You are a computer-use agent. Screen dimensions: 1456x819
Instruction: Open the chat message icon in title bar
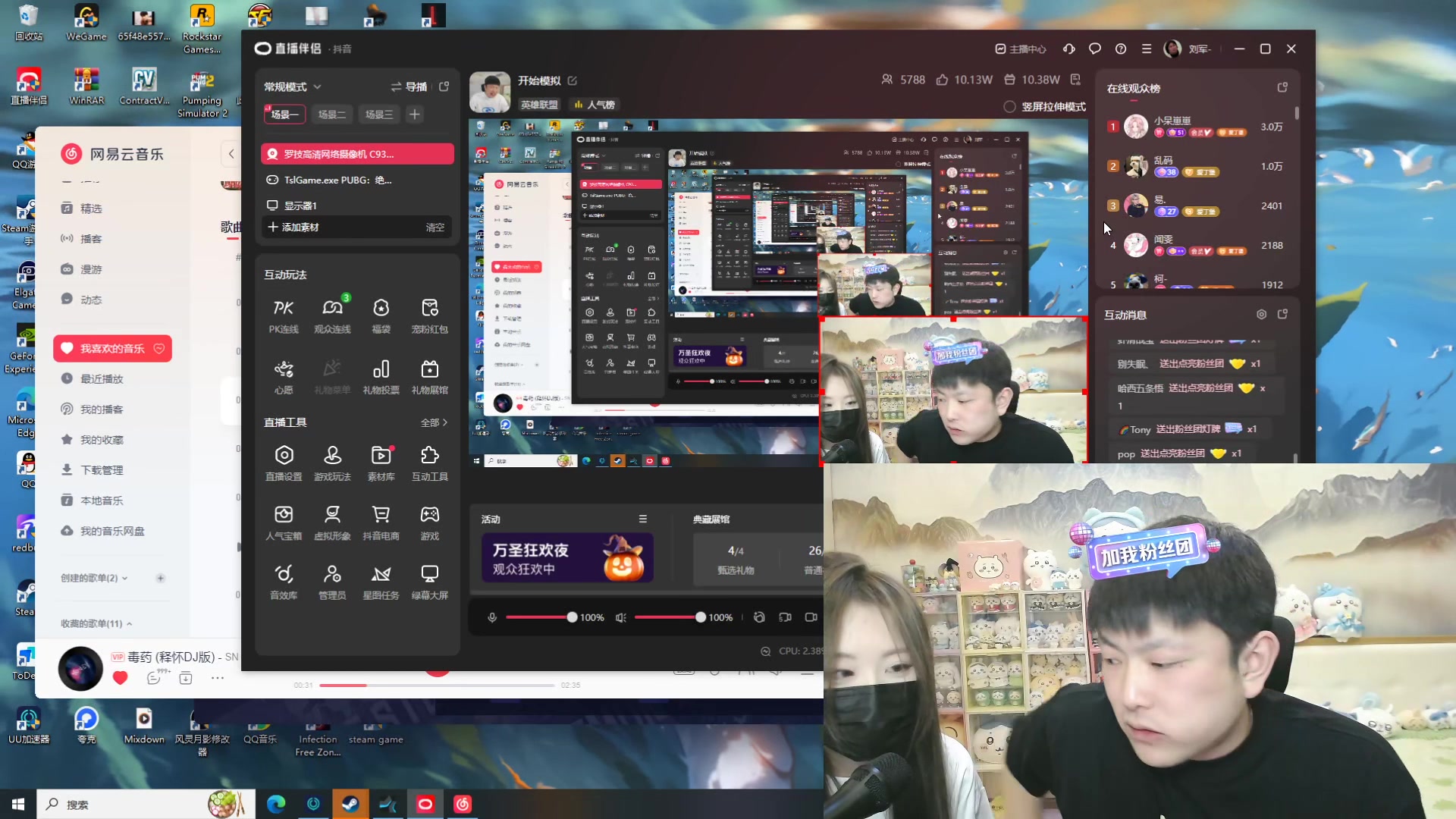[1094, 49]
